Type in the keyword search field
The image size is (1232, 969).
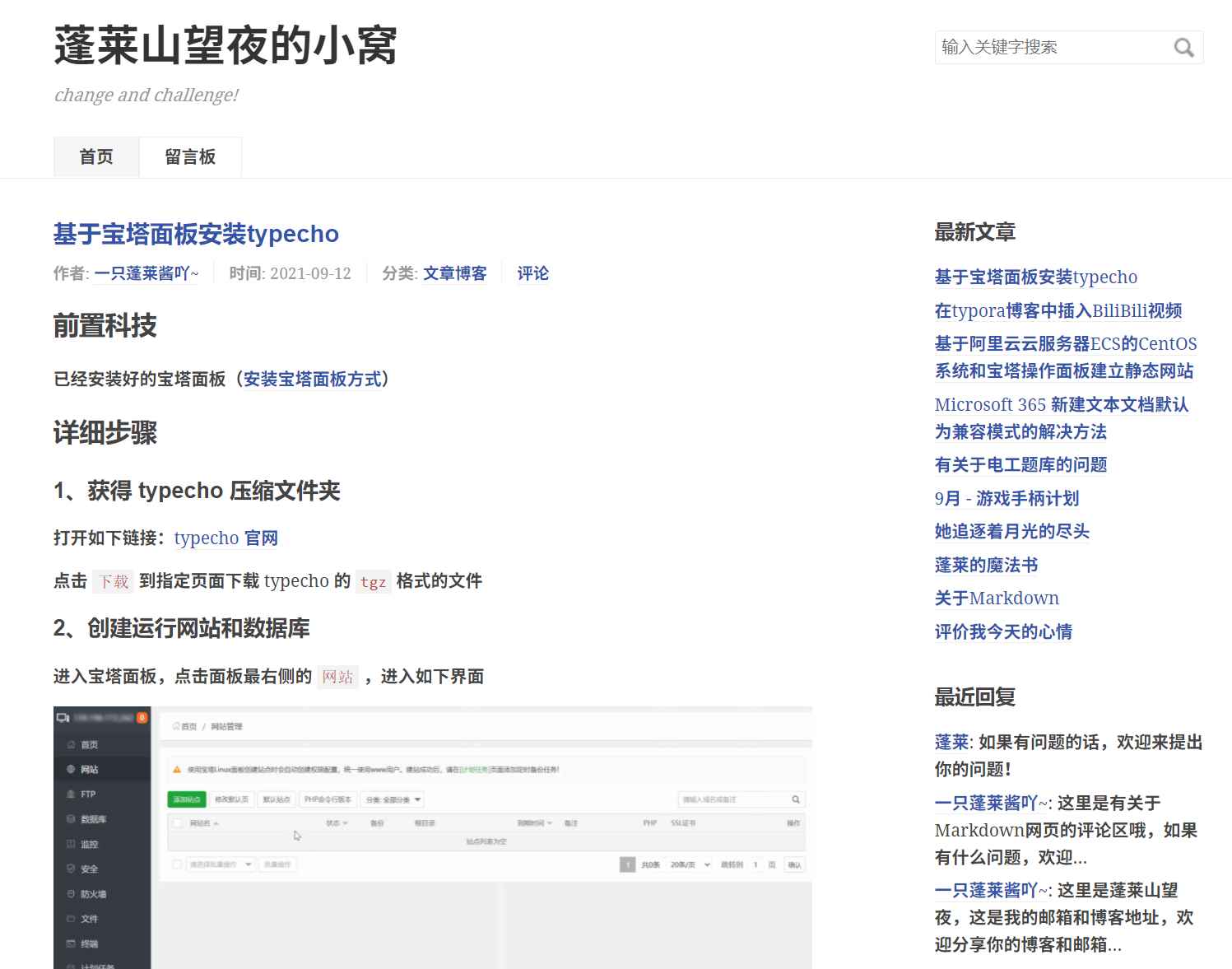pos(1053,48)
